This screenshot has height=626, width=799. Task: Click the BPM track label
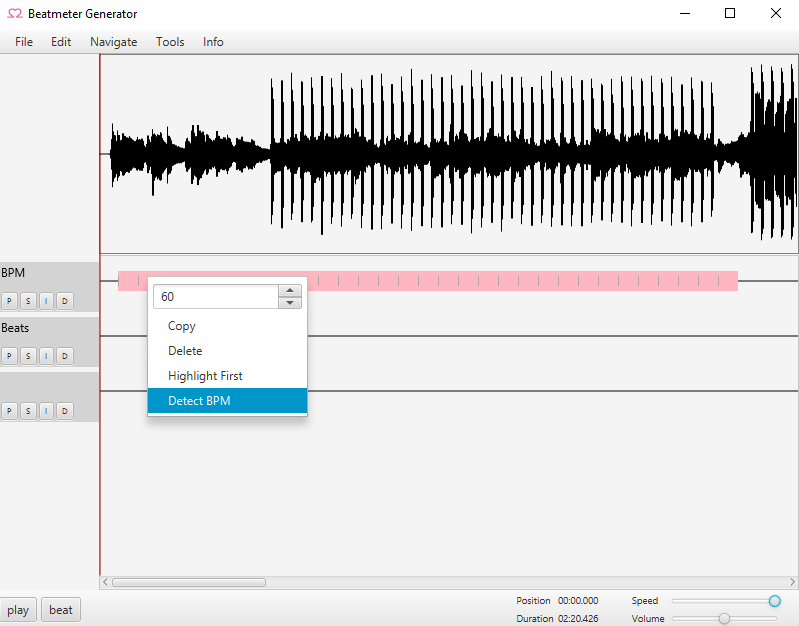tap(13, 273)
